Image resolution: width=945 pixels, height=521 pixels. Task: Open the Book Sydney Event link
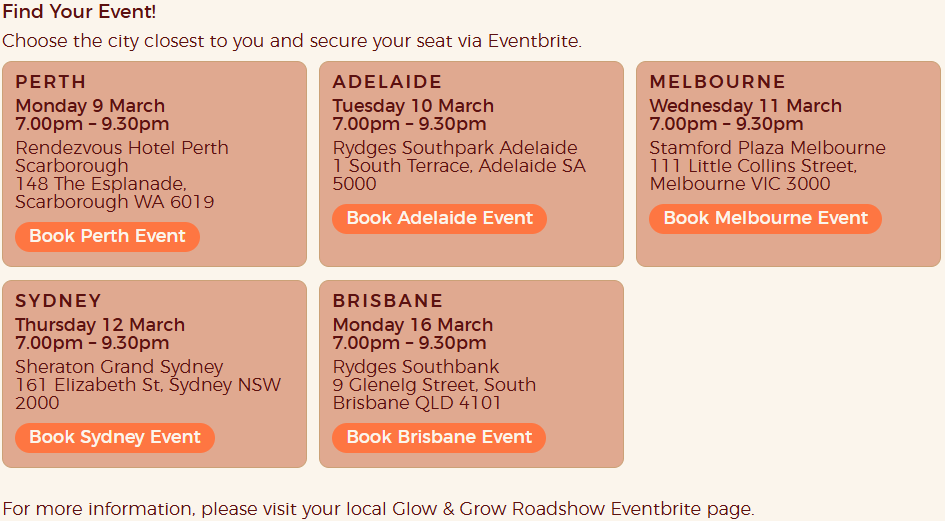click(x=114, y=438)
